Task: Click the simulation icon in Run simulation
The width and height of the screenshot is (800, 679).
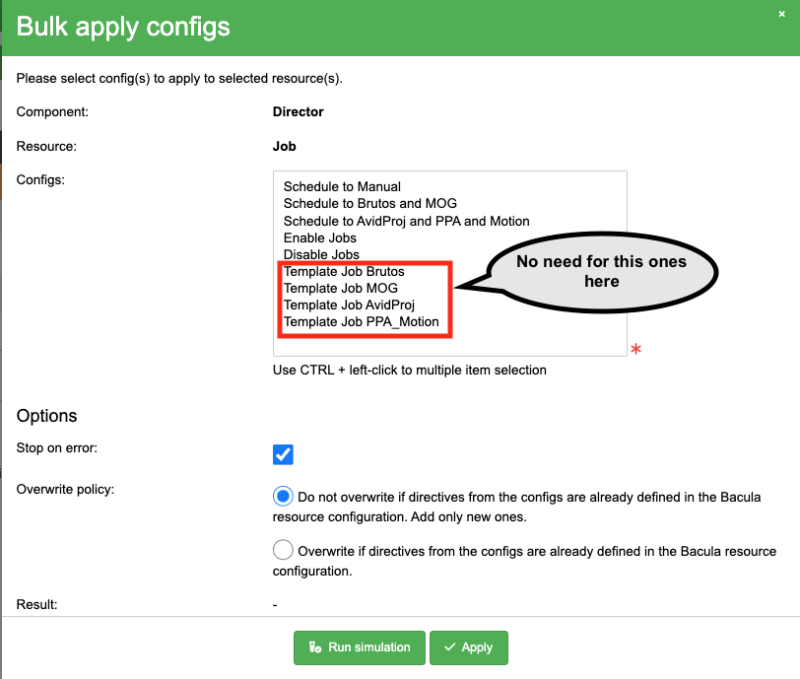Action: click(315, 647)
